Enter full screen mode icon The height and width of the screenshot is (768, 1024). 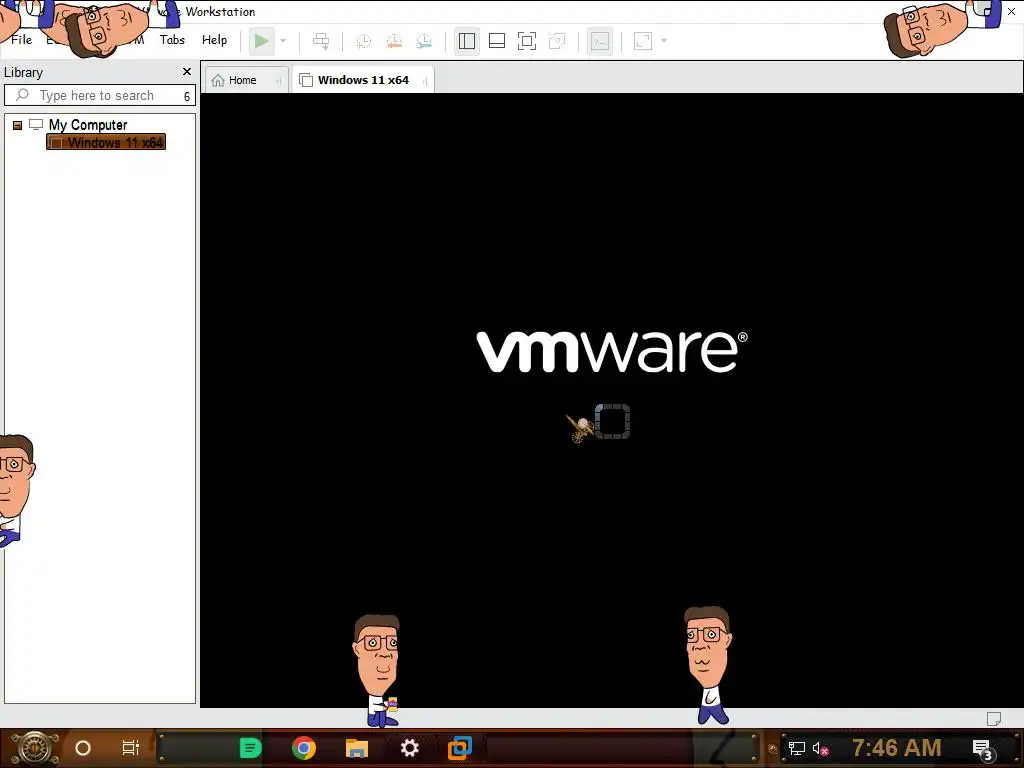[527, 41]
